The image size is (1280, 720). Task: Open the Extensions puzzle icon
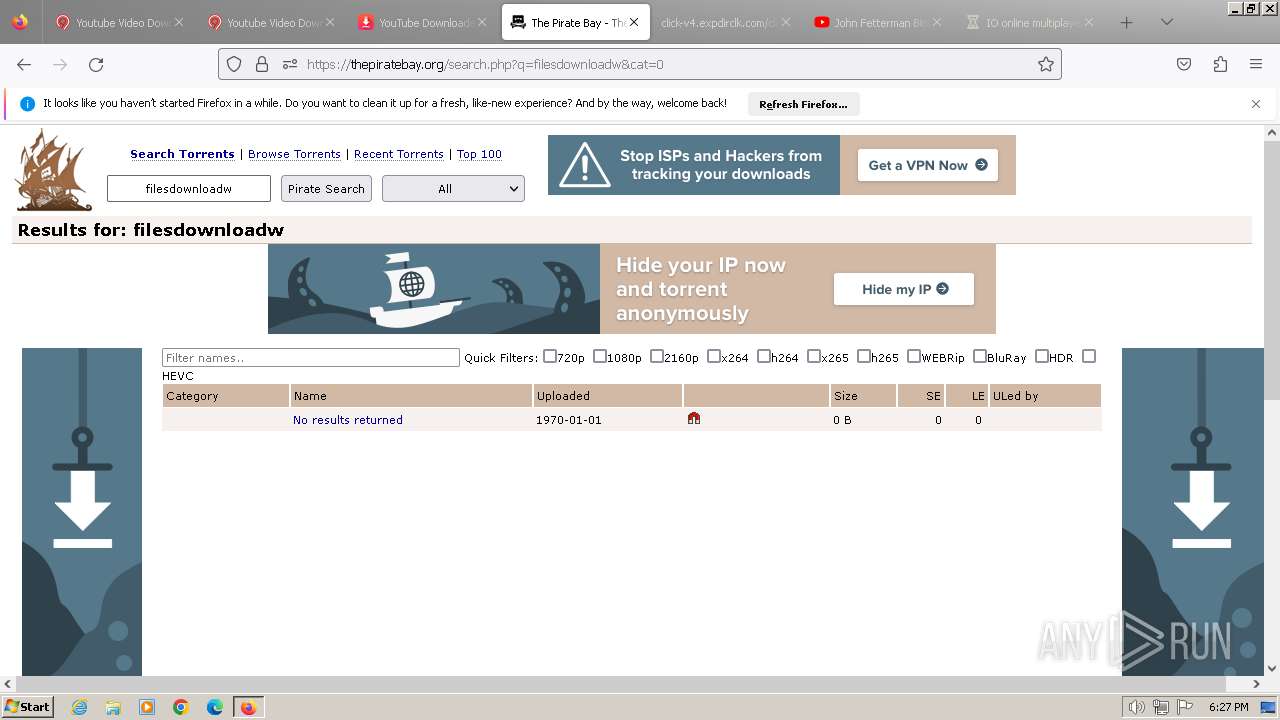click(1220, 64)
